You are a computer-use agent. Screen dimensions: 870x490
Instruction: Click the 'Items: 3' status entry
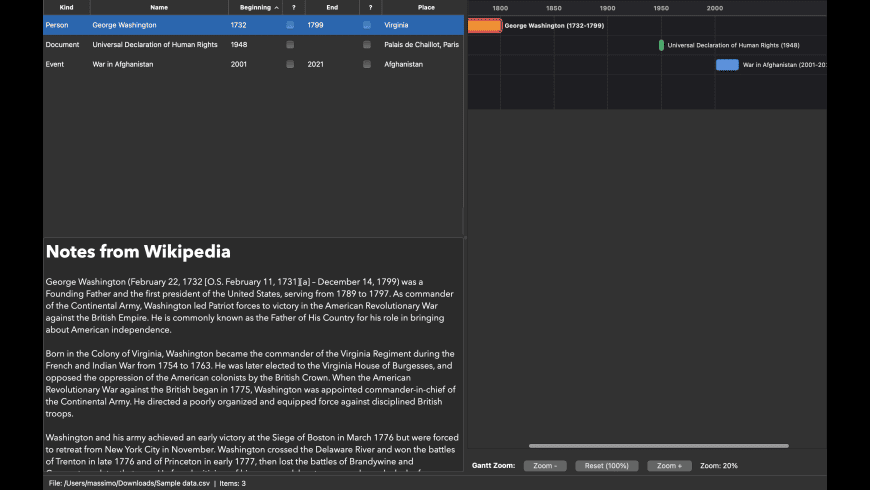(x=232, y=483)
